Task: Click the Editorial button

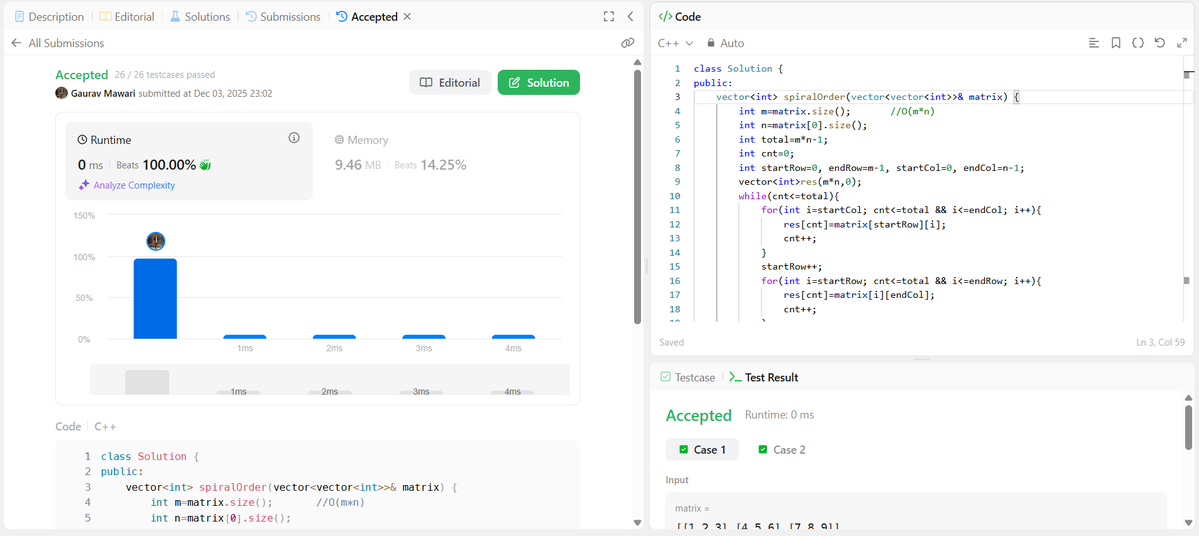Action: pyautogui.click(x=450, y=83)
